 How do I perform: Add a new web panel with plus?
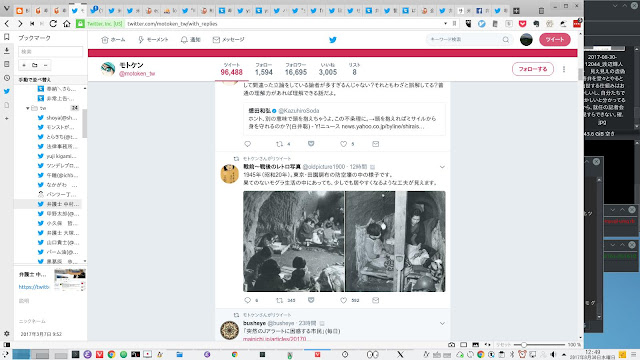[7, 118]
